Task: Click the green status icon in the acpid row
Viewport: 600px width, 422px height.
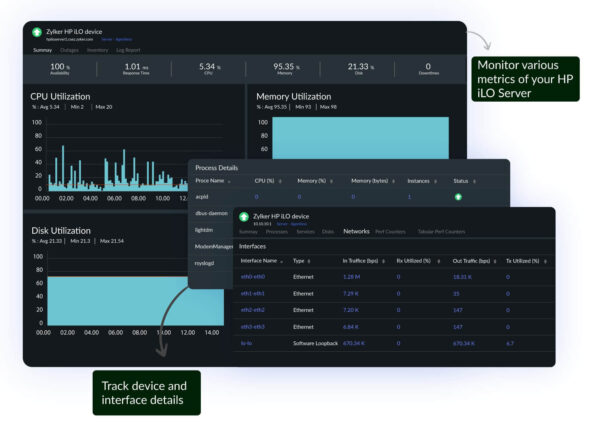Action: [x=458, y=197]
